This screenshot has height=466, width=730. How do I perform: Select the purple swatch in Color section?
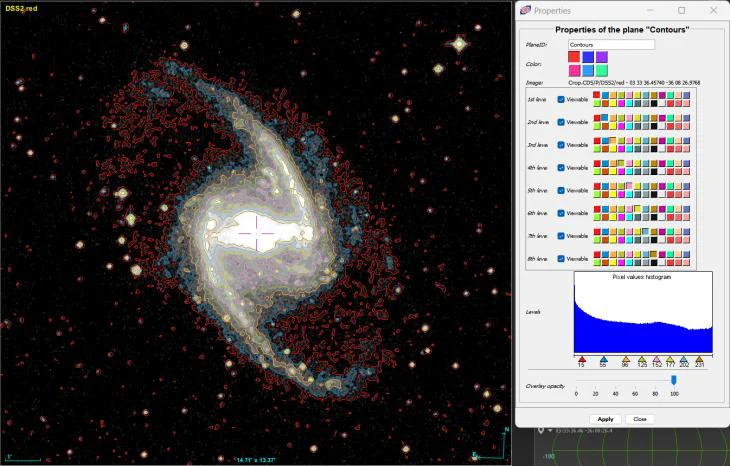602,56
